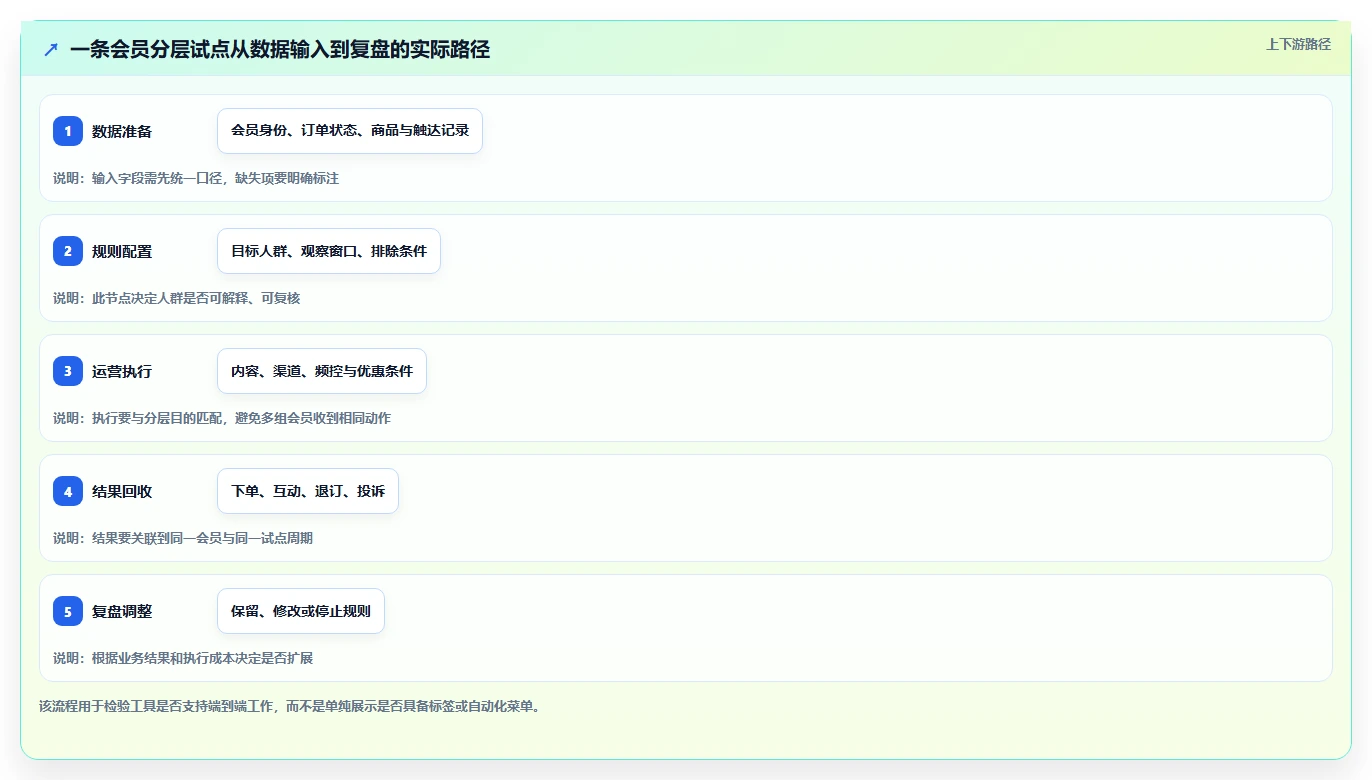Viewport: 1372px width, 780px height.
Task: Click the page title 一条会员分层试点
Action: 151,49
